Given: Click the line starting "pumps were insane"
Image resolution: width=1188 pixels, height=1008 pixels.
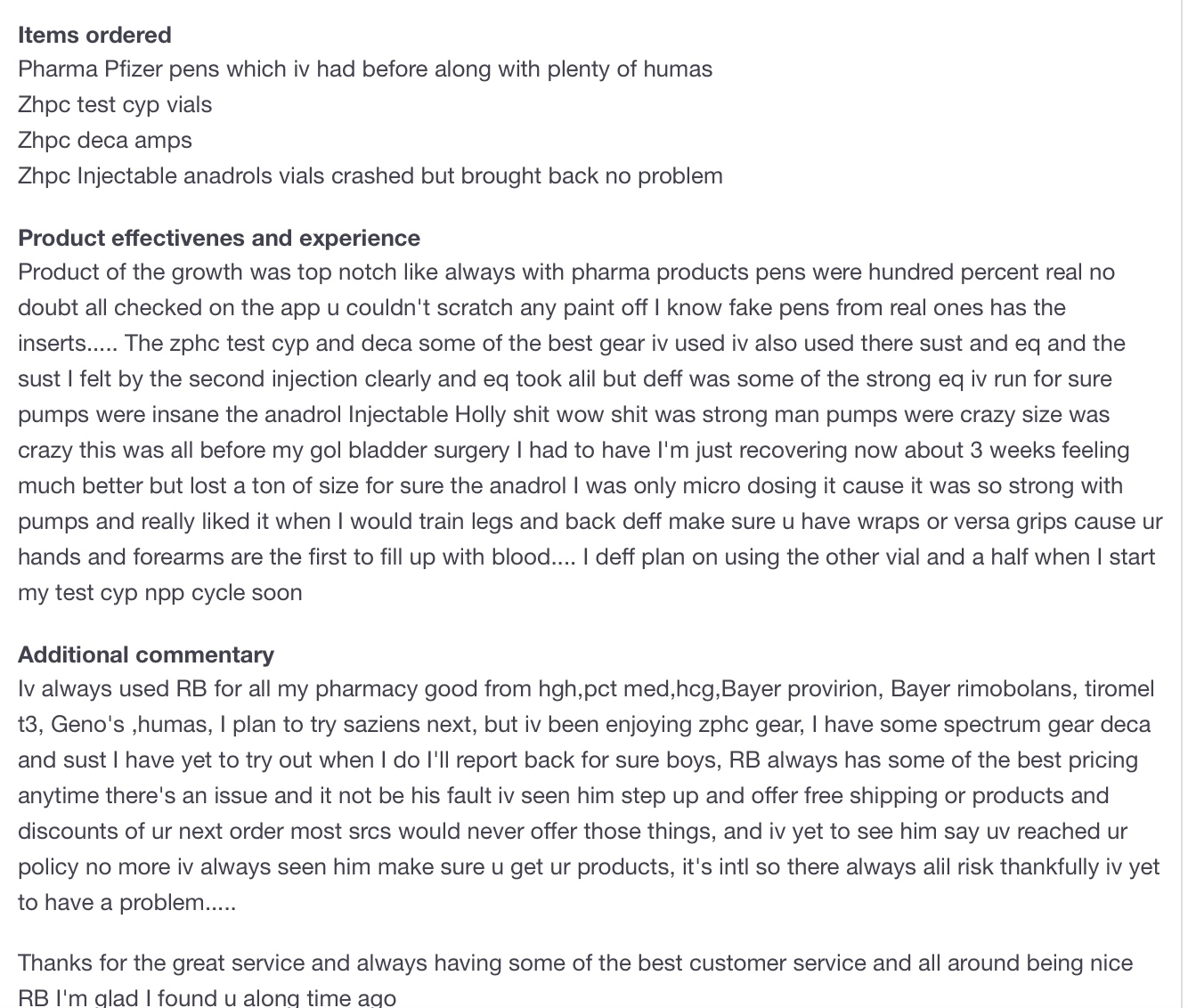Looking at the screenshot, I should [564, 415].
